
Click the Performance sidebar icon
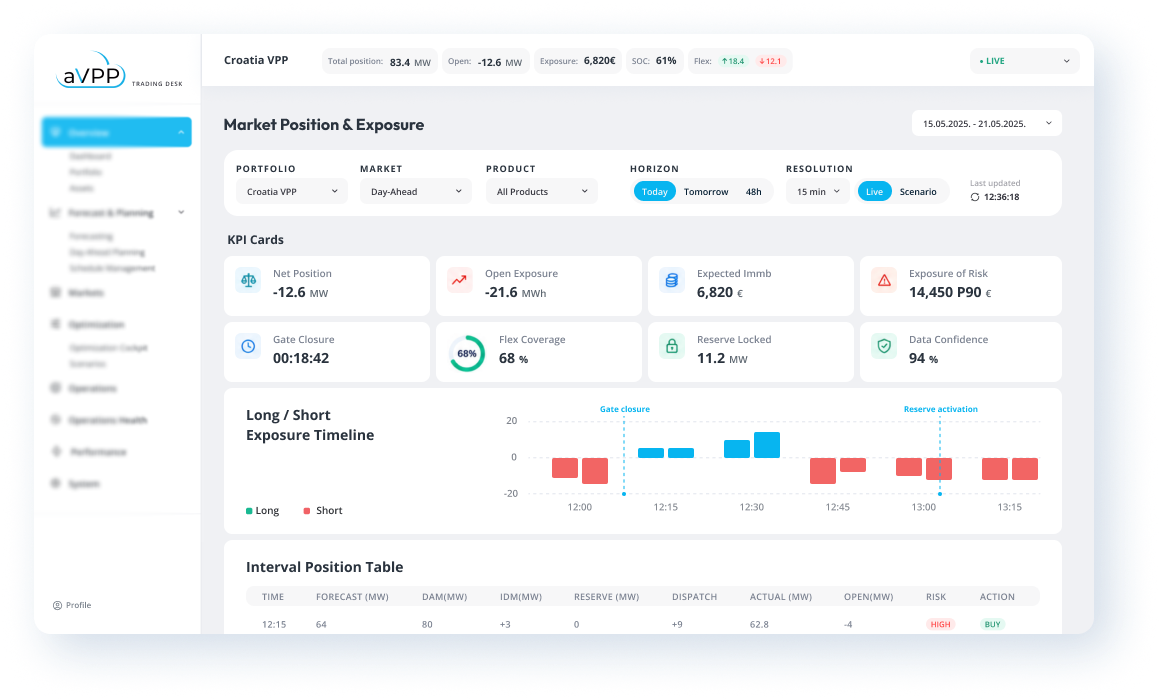pos(56,451)
